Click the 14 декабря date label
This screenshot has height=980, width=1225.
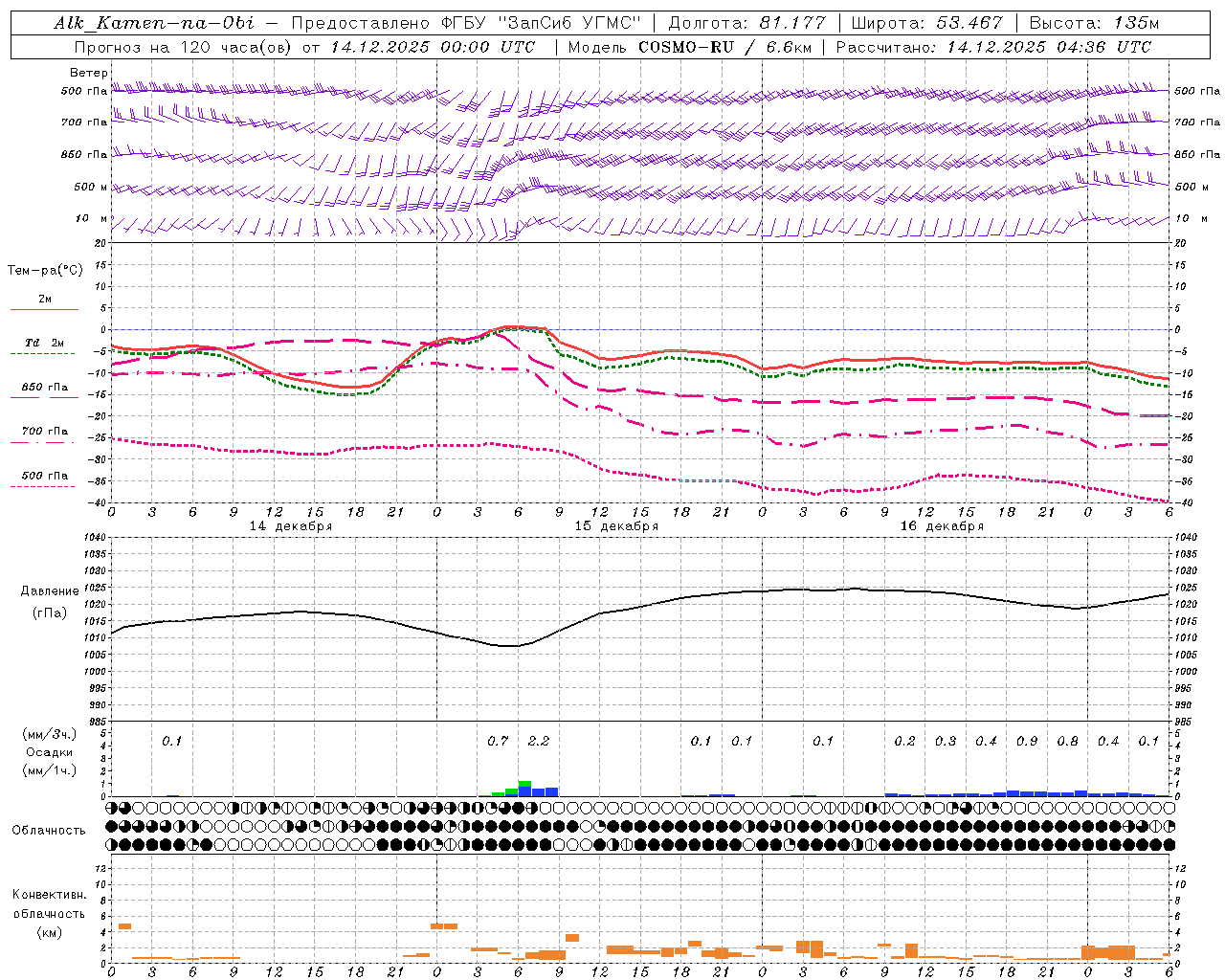coord(291,526)
